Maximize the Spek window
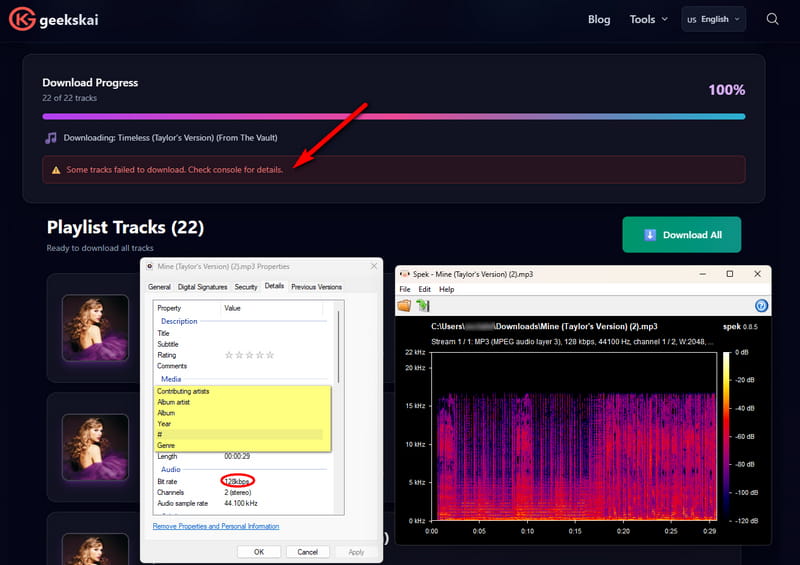Image resolution: width=800 pixels, height=565 pixels. click(x=730, y=274)
